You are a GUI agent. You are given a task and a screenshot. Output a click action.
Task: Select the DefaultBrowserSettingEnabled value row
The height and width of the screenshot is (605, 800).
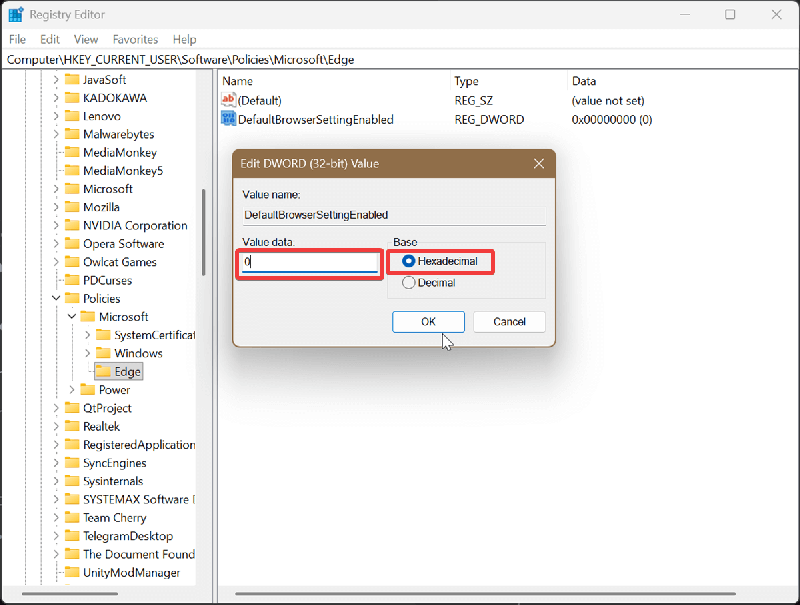316,119
